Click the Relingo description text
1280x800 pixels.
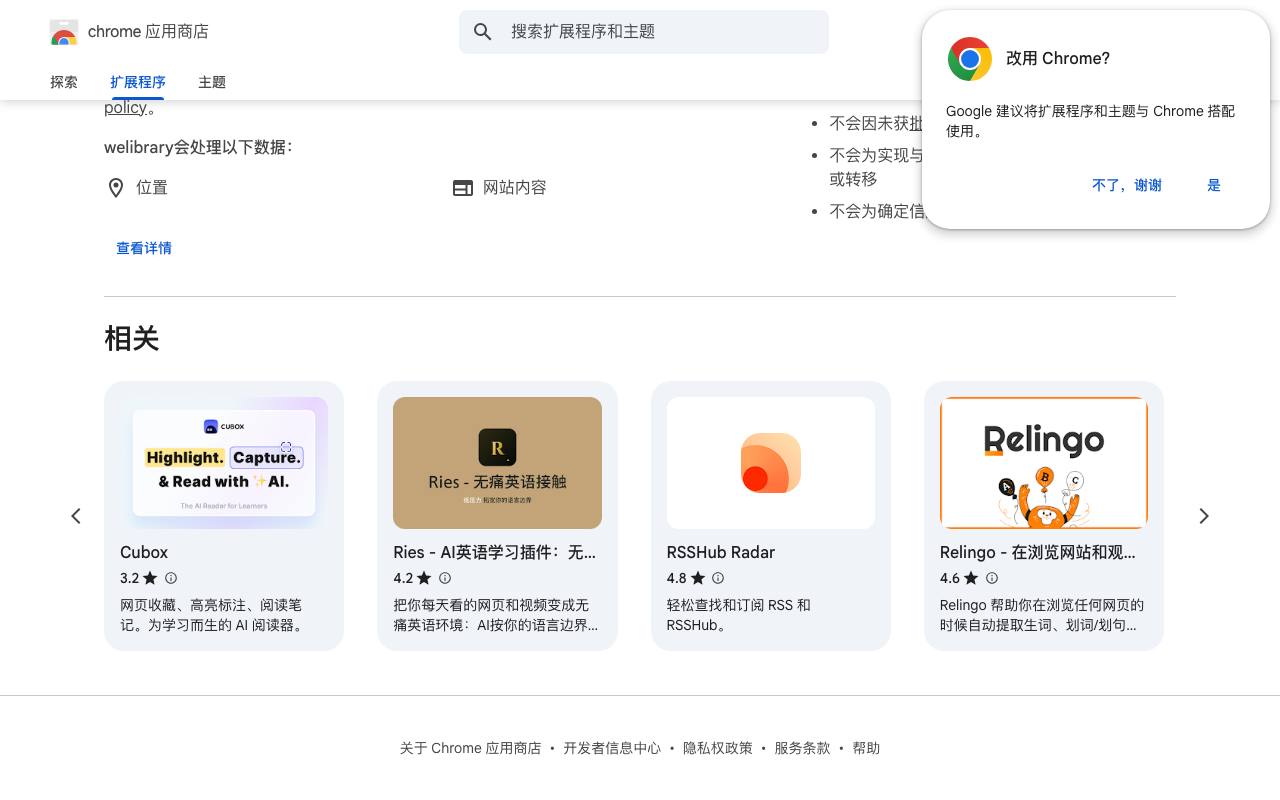coord(1042,615)
